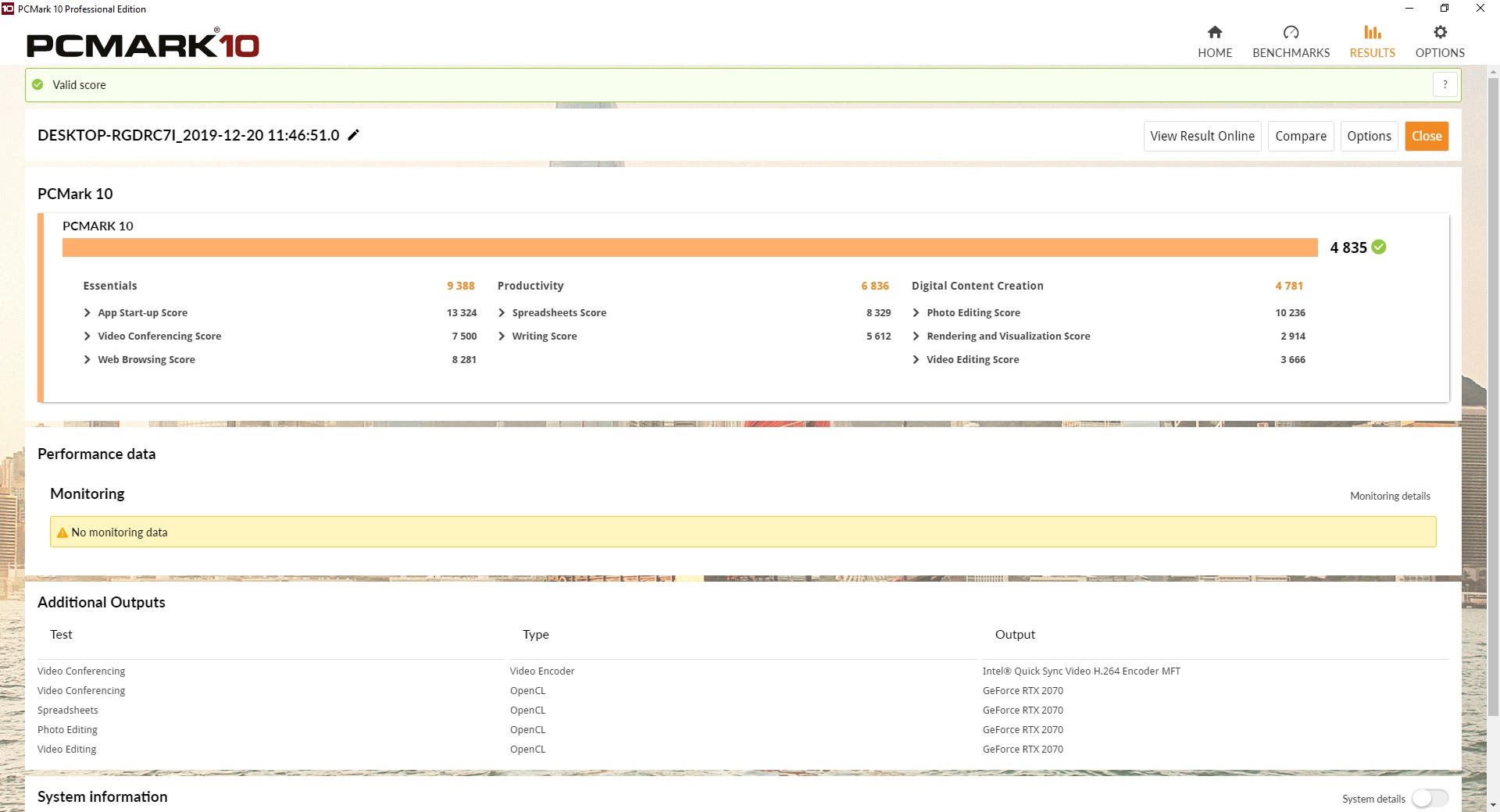Expand Video Editing Score

(x=916, y=359)
